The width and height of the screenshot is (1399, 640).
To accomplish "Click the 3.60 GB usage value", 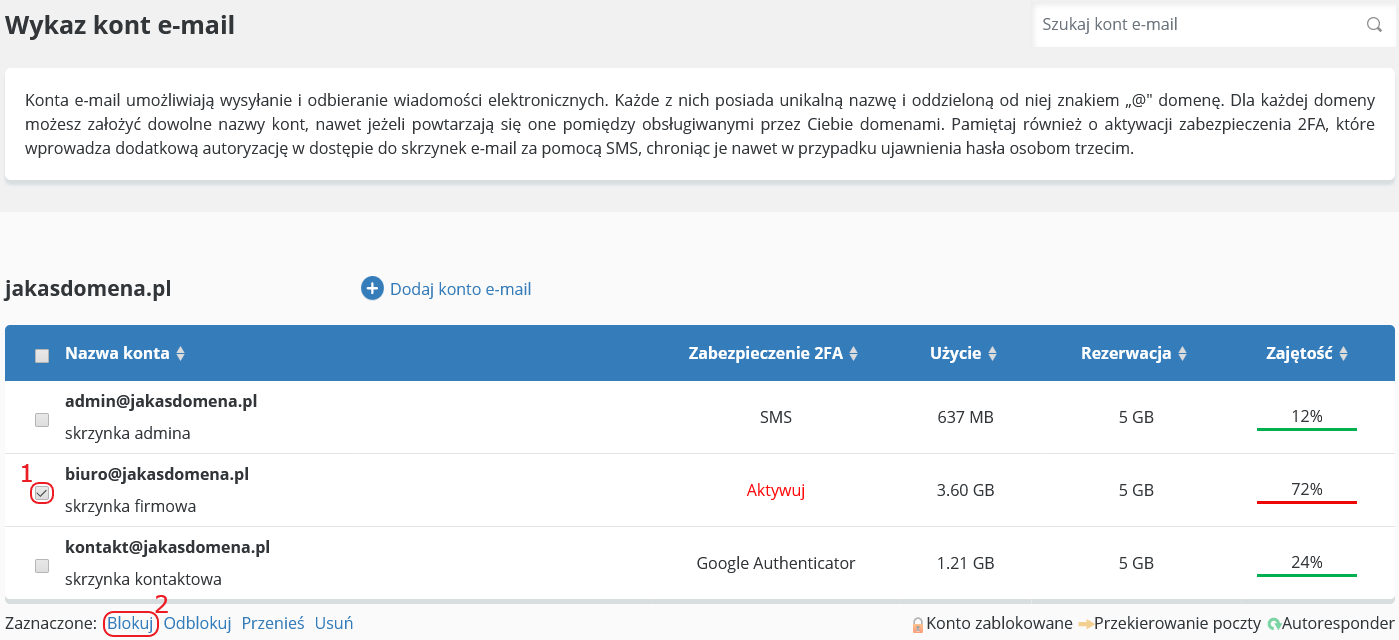I will point(965,490).
